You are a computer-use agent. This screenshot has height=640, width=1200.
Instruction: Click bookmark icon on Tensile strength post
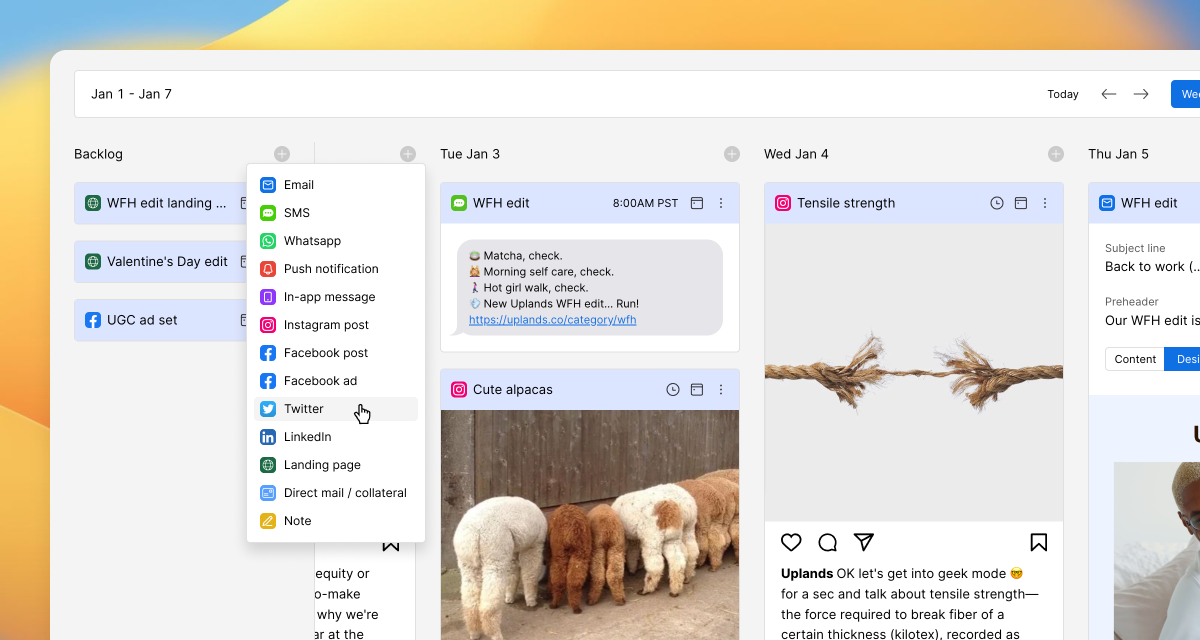click(1038, 542)
